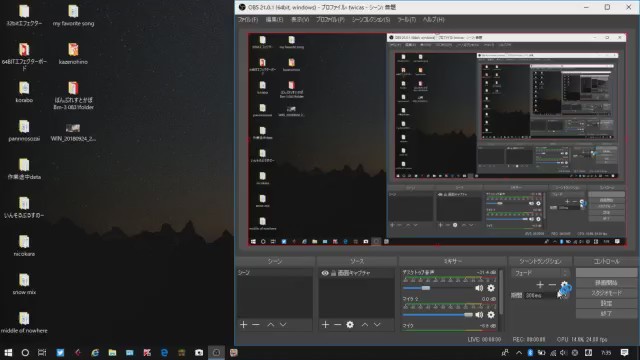Image resolution: width=640 pixels, height=360 pixels.
Task: Open File Explorer from the taskbar
Action: click(112, 353)
